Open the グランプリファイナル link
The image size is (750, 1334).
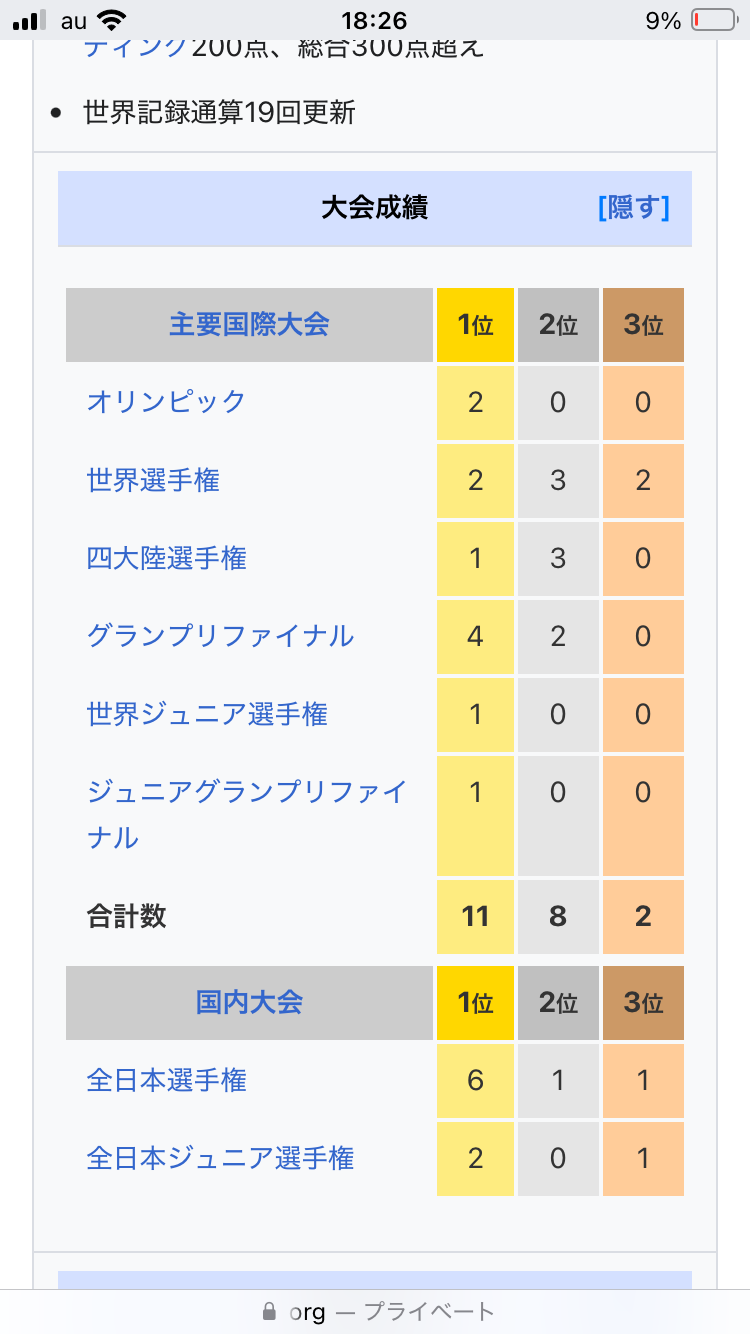(220, 636)
